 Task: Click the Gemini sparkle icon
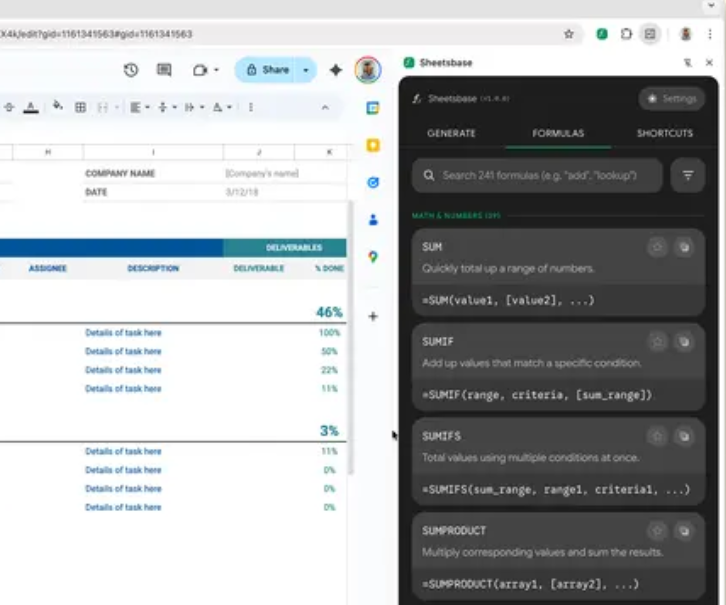(x=336, y=70)
